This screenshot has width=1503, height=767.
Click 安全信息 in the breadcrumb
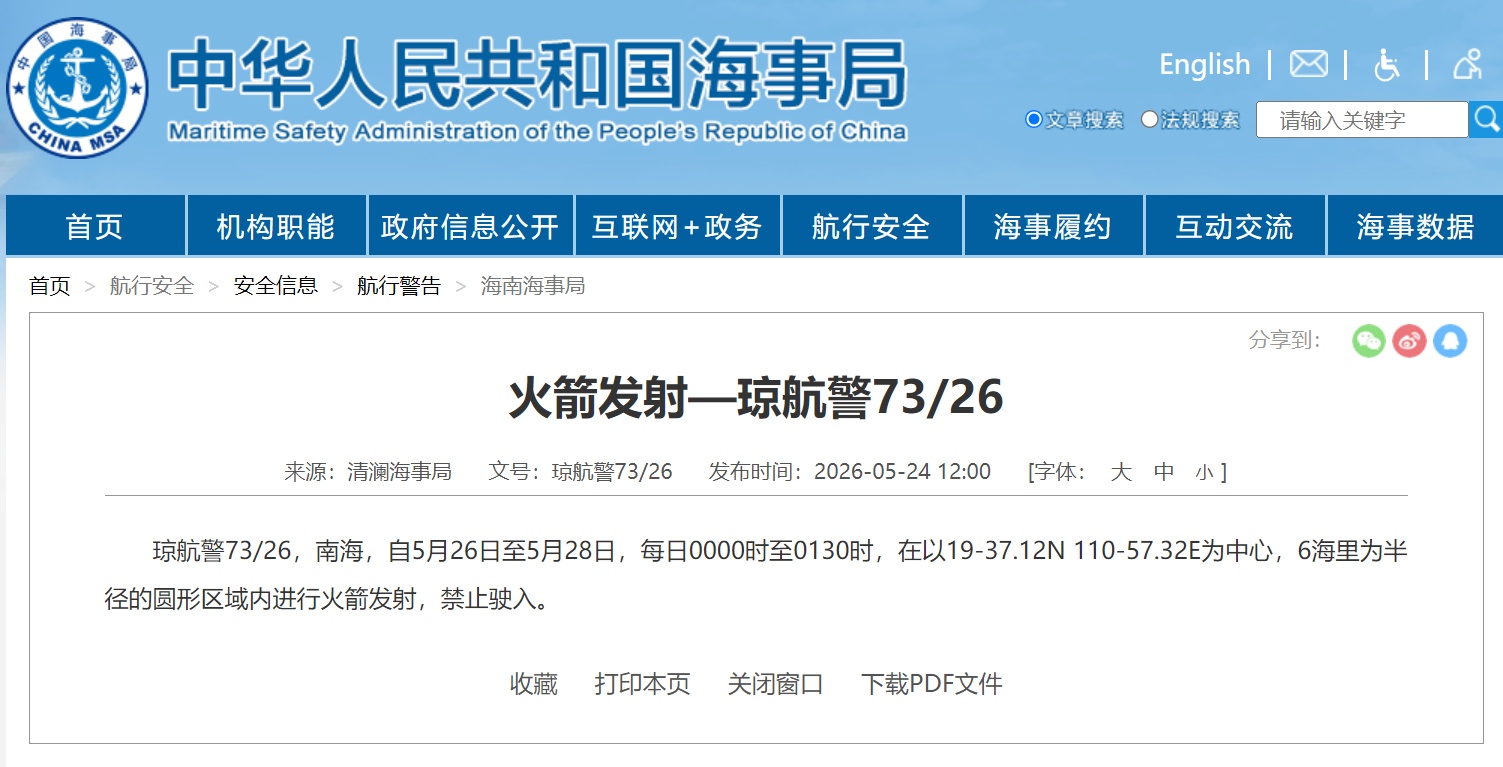click(x=276, y=286)
